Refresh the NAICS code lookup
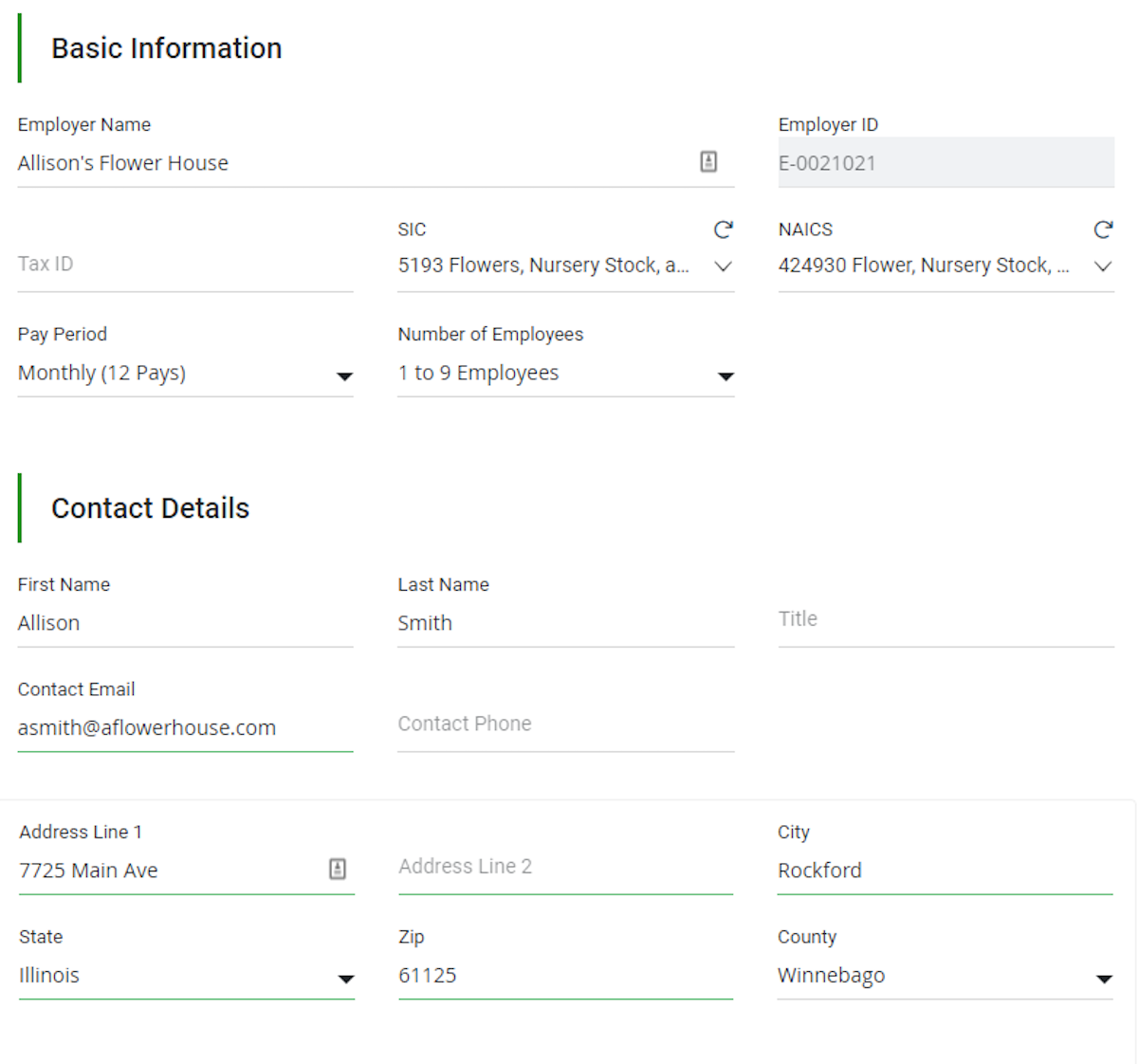 click(x=1103, y=229)
